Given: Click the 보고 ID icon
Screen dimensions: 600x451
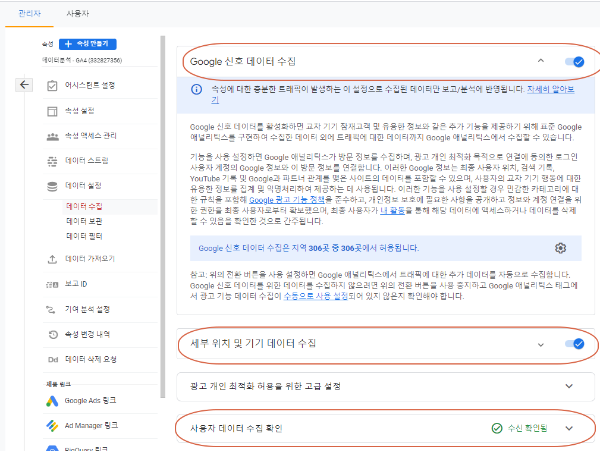Looking at the screenshot, I should [52, 284].
